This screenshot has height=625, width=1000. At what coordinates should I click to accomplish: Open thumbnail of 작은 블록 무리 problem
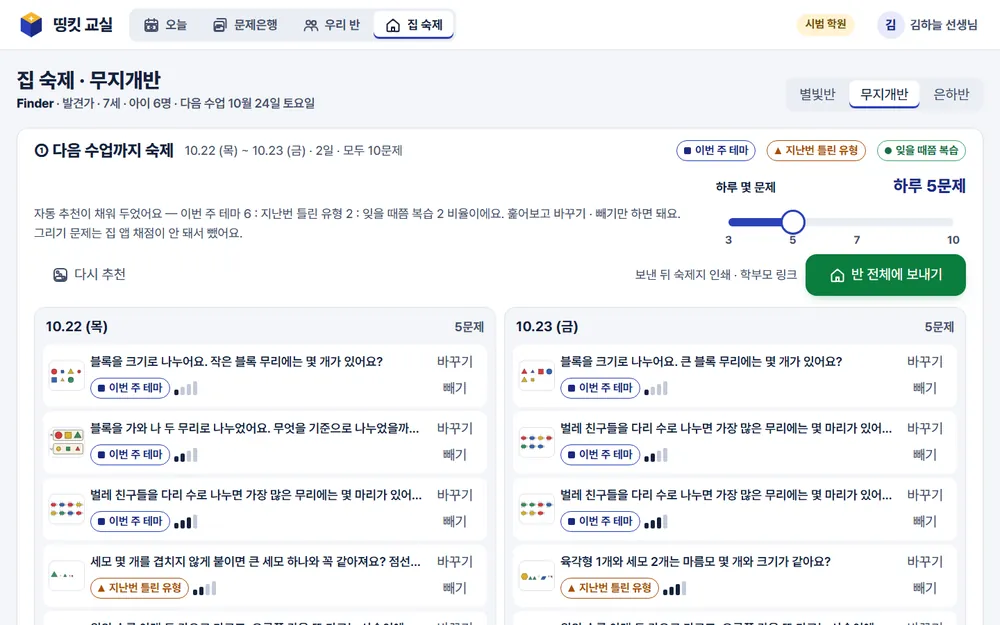tap(66, 376)
